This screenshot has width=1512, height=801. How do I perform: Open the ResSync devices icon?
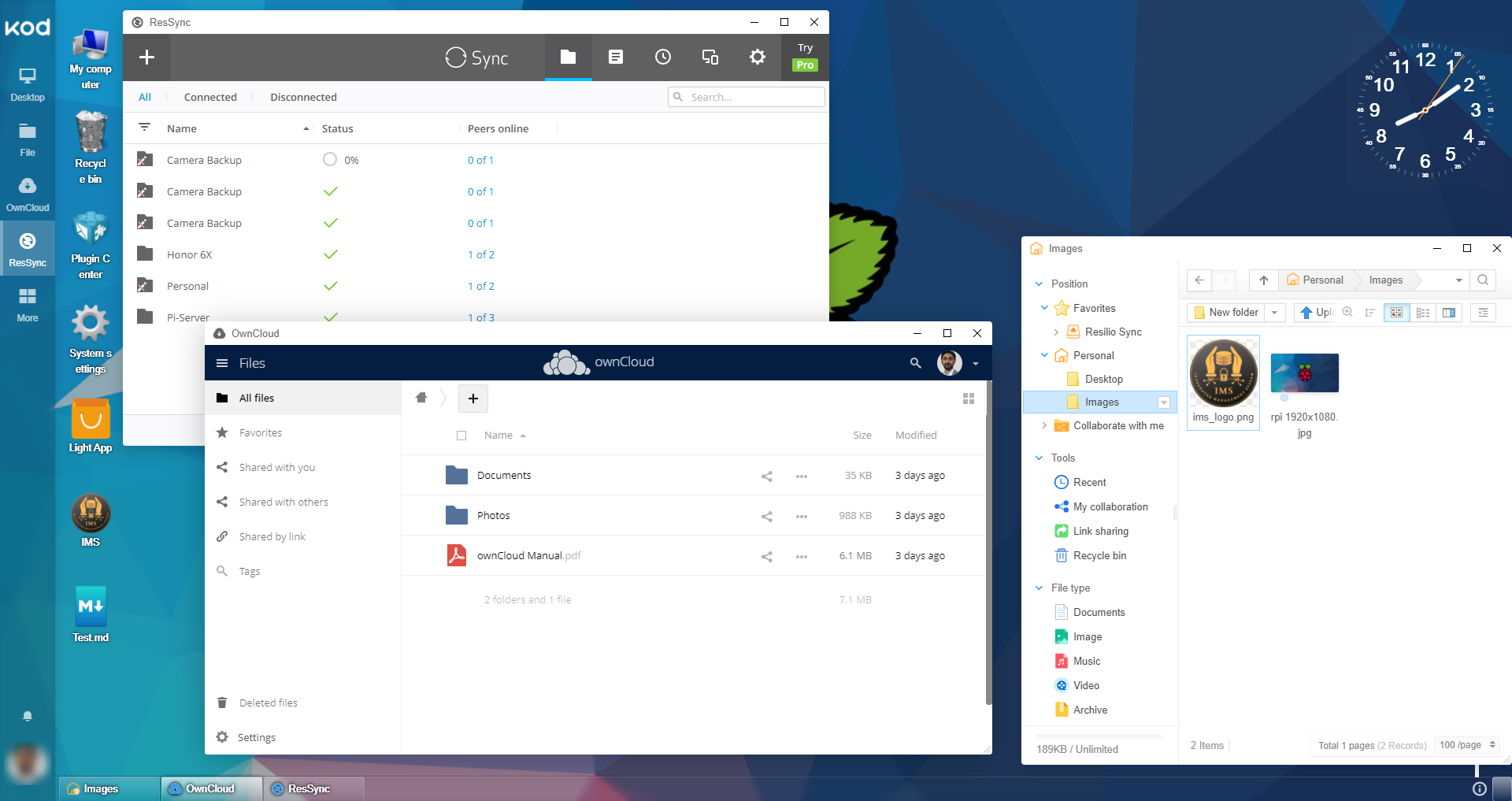coord(710,57)
